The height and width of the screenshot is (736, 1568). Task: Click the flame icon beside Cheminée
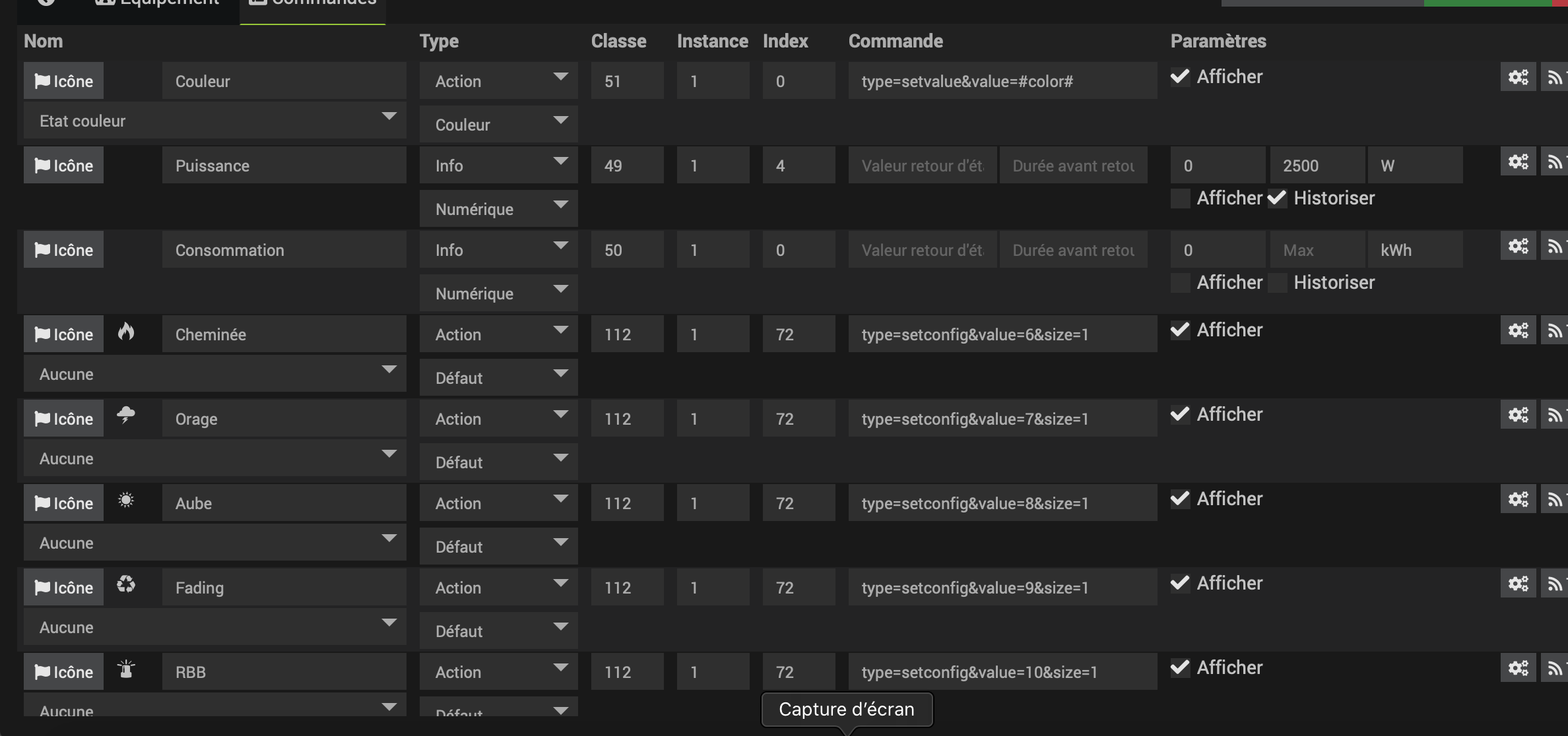126,332
